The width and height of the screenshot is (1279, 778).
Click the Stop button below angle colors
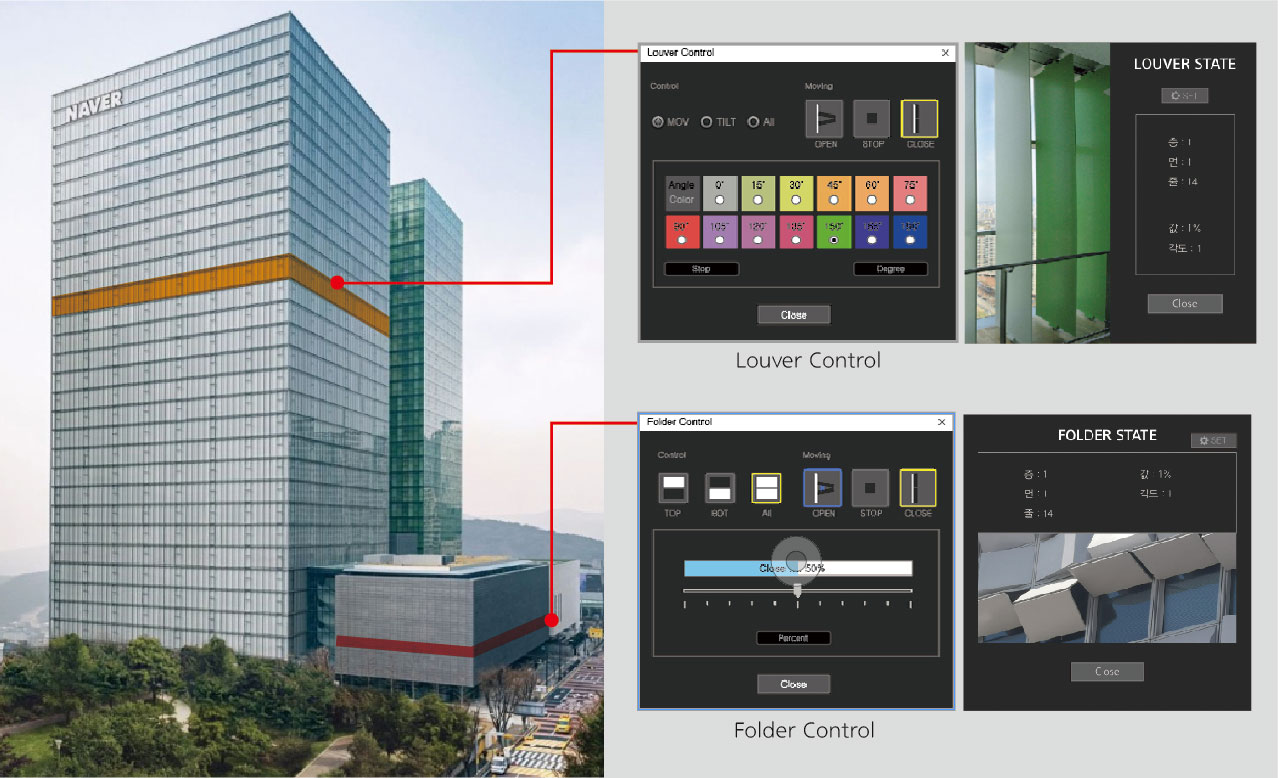pos(701,269)
